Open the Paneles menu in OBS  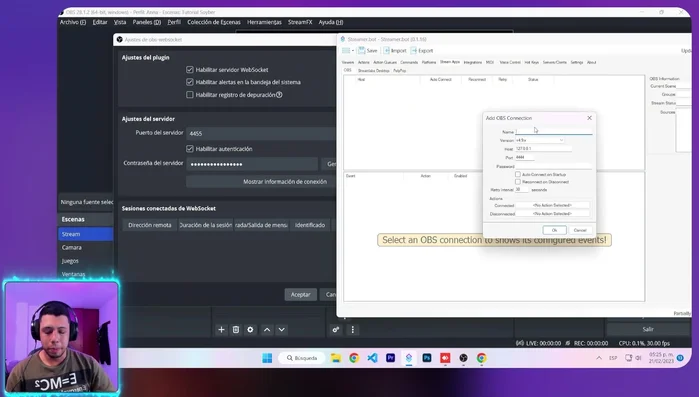tap(147, 22)
